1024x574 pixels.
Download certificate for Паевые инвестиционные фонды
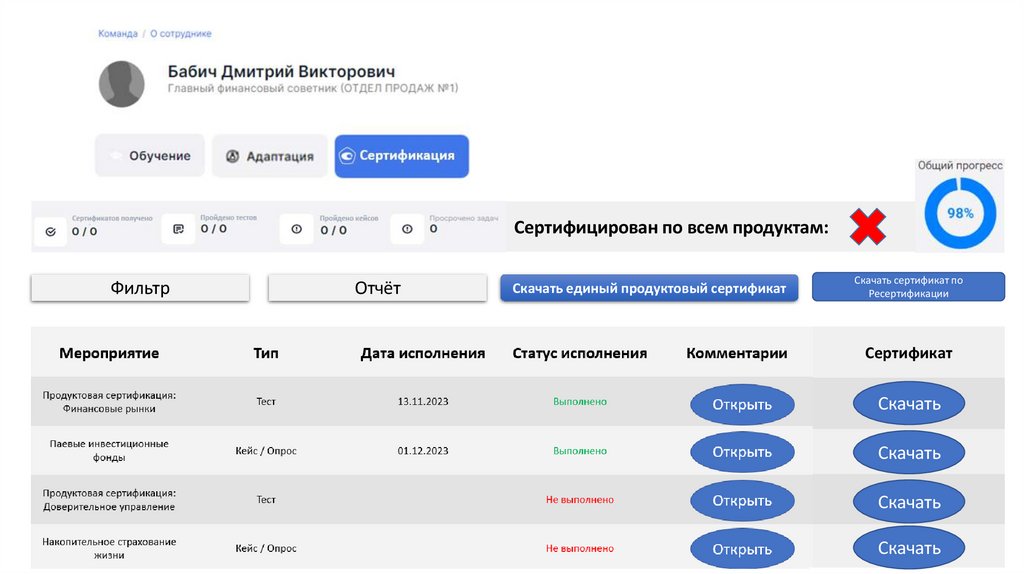click(x=909, y=453)
